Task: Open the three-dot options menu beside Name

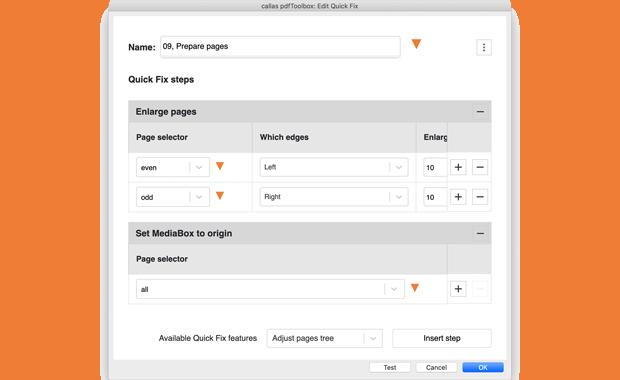Action: point(484,47)
